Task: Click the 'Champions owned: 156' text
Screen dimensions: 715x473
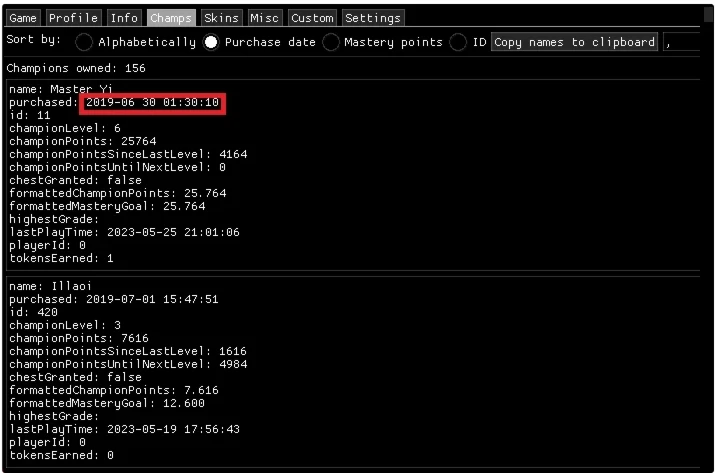Action: tap(76, 68)
